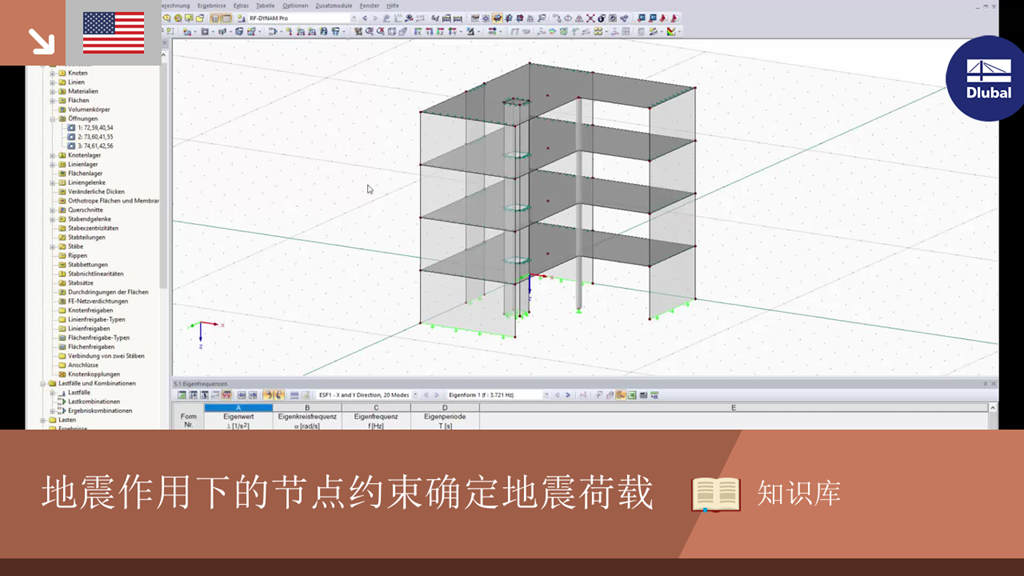Image resolution: width=1024 pixels, height=576 pixels.
Task: Expand the Stabendgelenke tree node
Action: pos(52,219)
